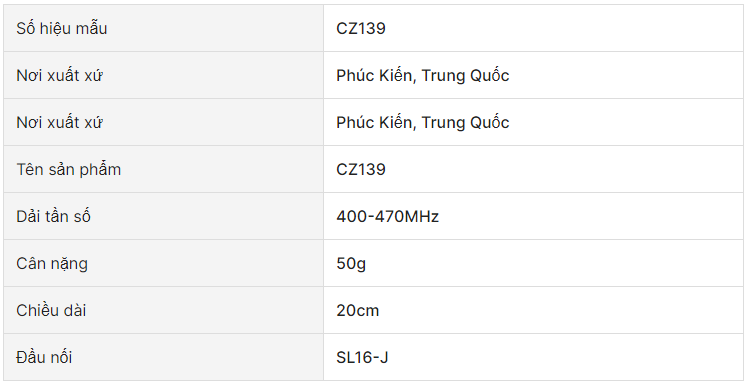Click 'Phúc Kiến' in the second origin row
The width and height of the screenshot is (748, 381).
click(374, 123)
